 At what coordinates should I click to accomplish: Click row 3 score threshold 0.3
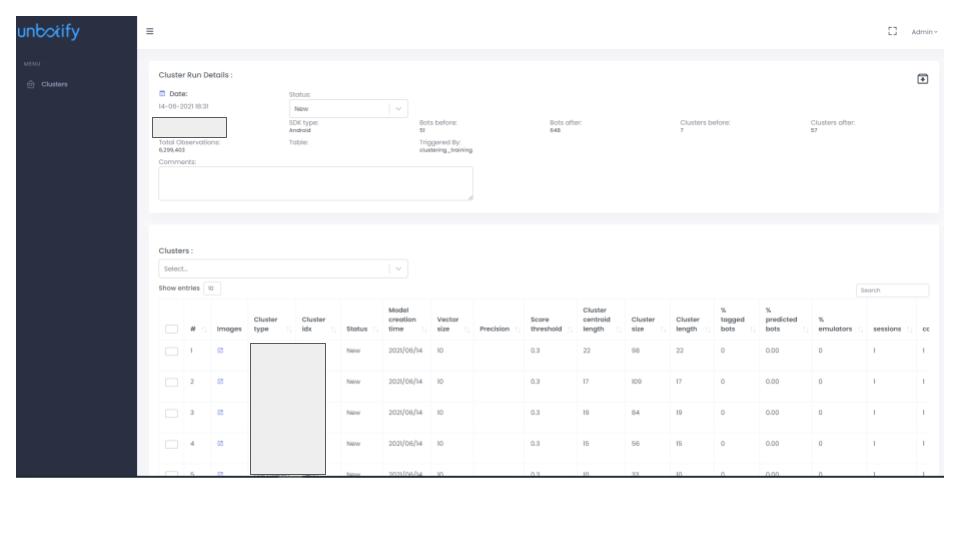pyautogui.click(x=535, y=413)
